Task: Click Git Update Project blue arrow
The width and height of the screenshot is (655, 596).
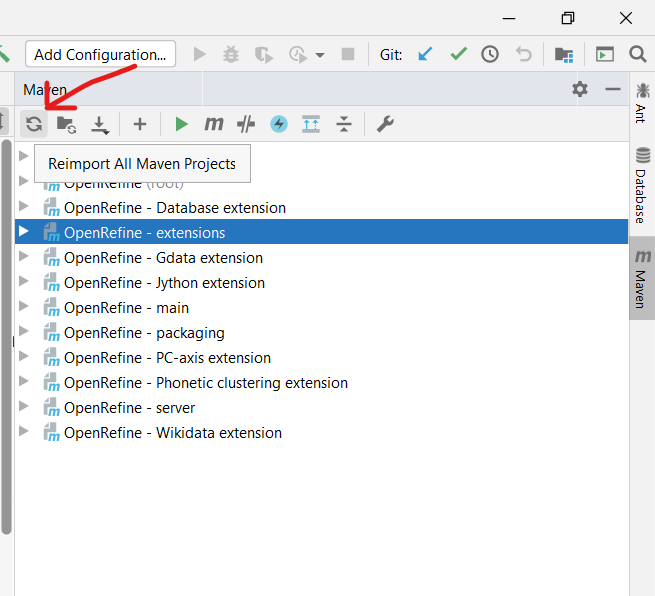Action: (425, 54)
